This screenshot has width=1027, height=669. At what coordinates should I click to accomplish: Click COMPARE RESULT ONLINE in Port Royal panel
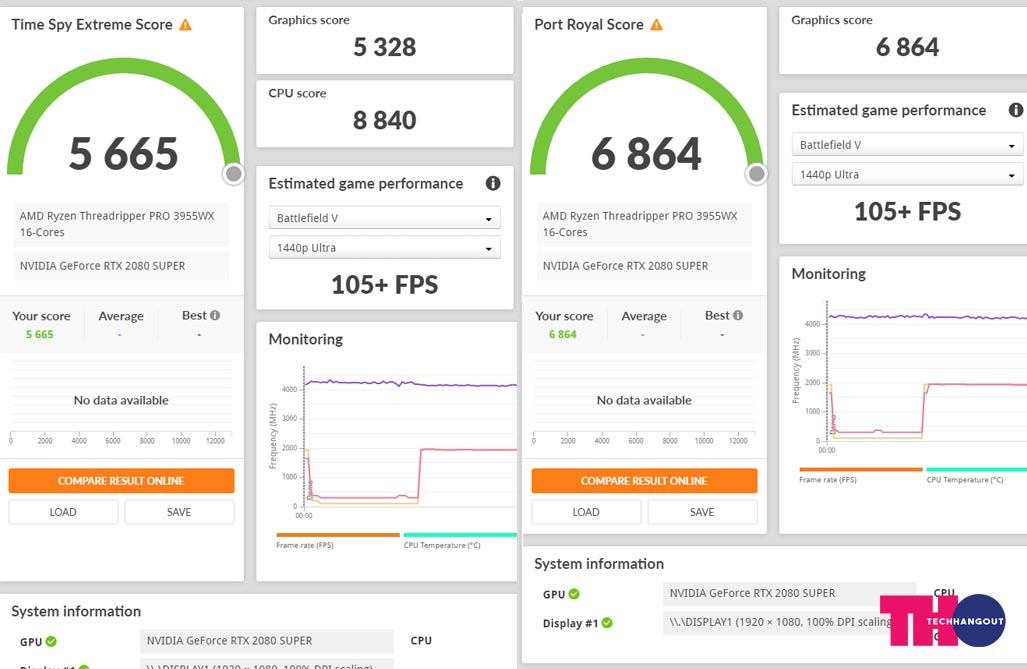coord(644,480)
